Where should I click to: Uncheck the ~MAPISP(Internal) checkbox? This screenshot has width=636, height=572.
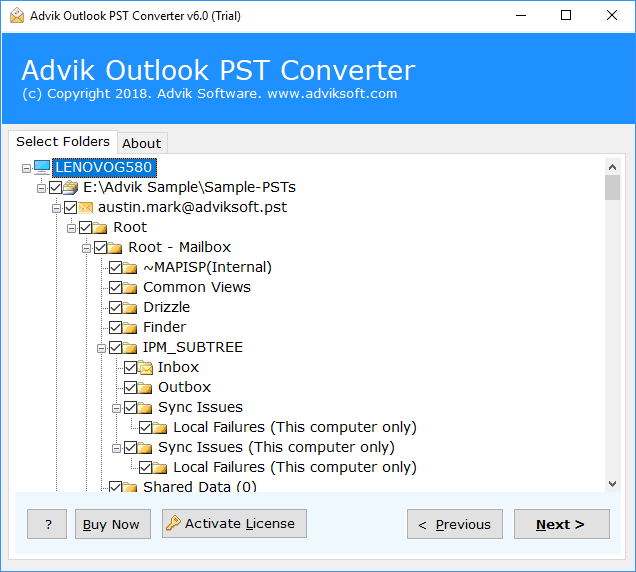pos(116,268)
